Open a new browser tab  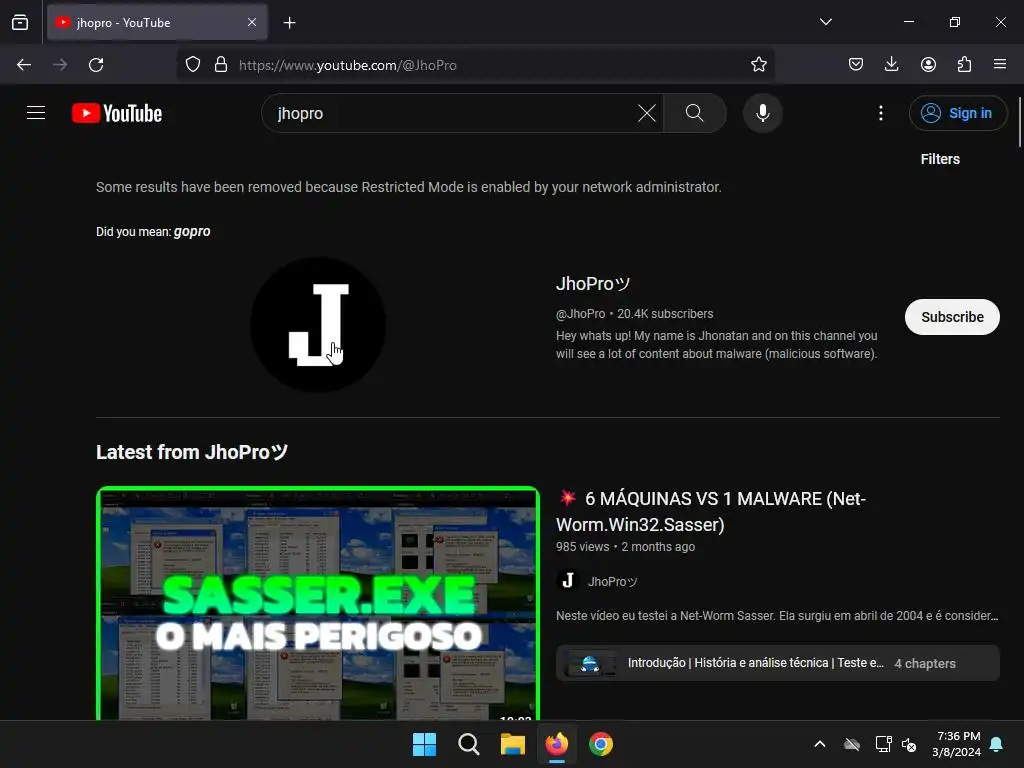pyautogui.click(x=289, y=23)
